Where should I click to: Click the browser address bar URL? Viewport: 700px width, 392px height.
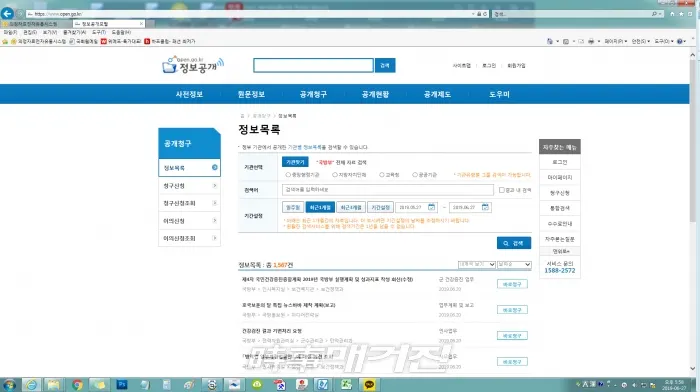[x=58, y=14]
